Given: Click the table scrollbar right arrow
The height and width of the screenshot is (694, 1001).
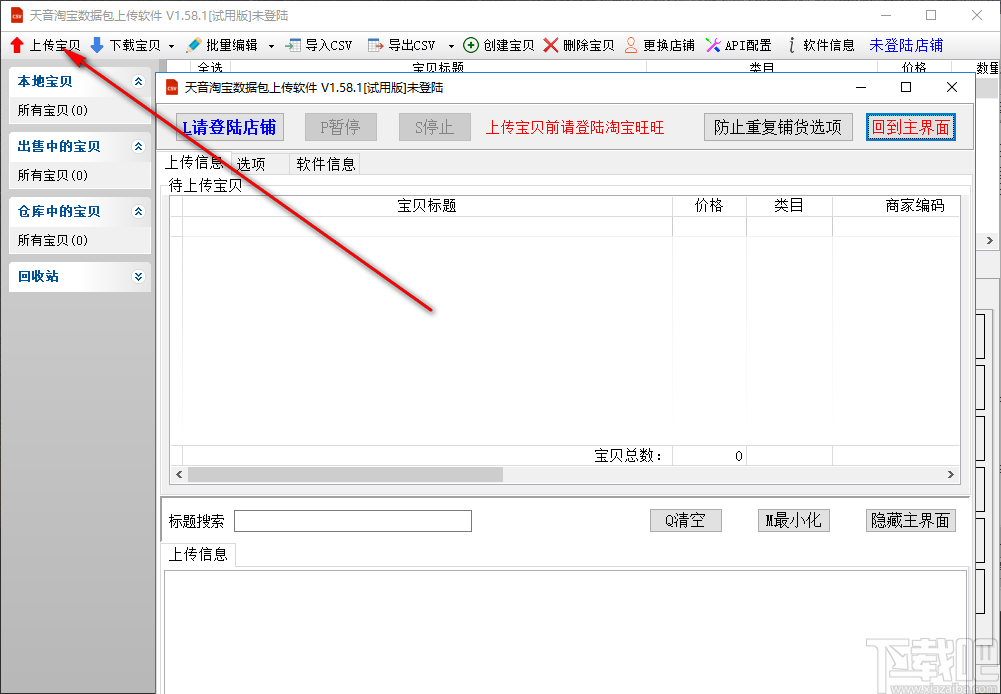Looking at the screenshot, I should (951, 474).
